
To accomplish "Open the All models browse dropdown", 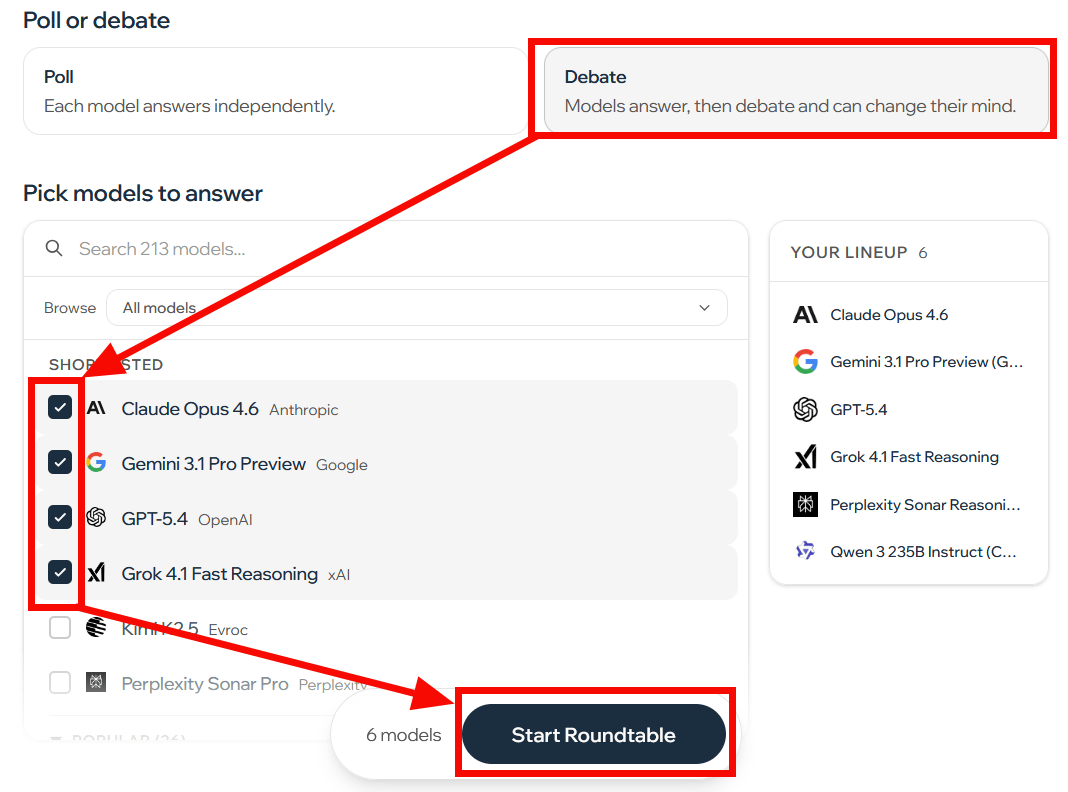I will pyautogui.click(x=416, y=307).
